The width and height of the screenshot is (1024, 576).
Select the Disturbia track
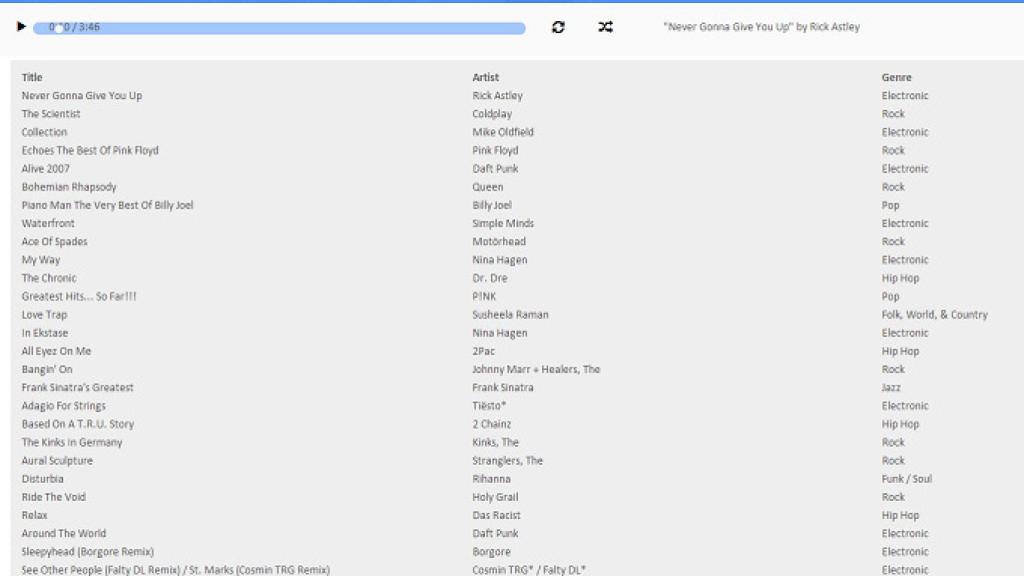click(42, 479)
